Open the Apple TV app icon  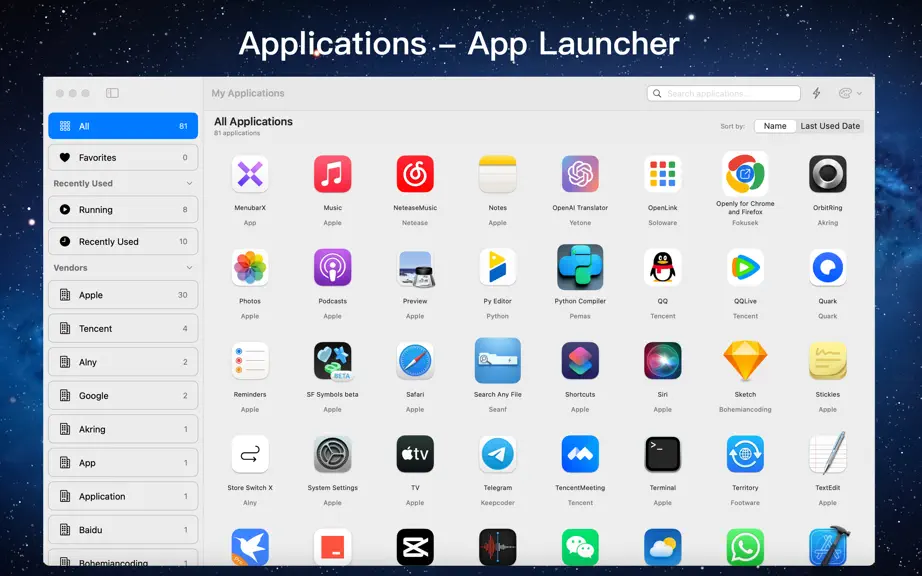(x=415, y=454)
